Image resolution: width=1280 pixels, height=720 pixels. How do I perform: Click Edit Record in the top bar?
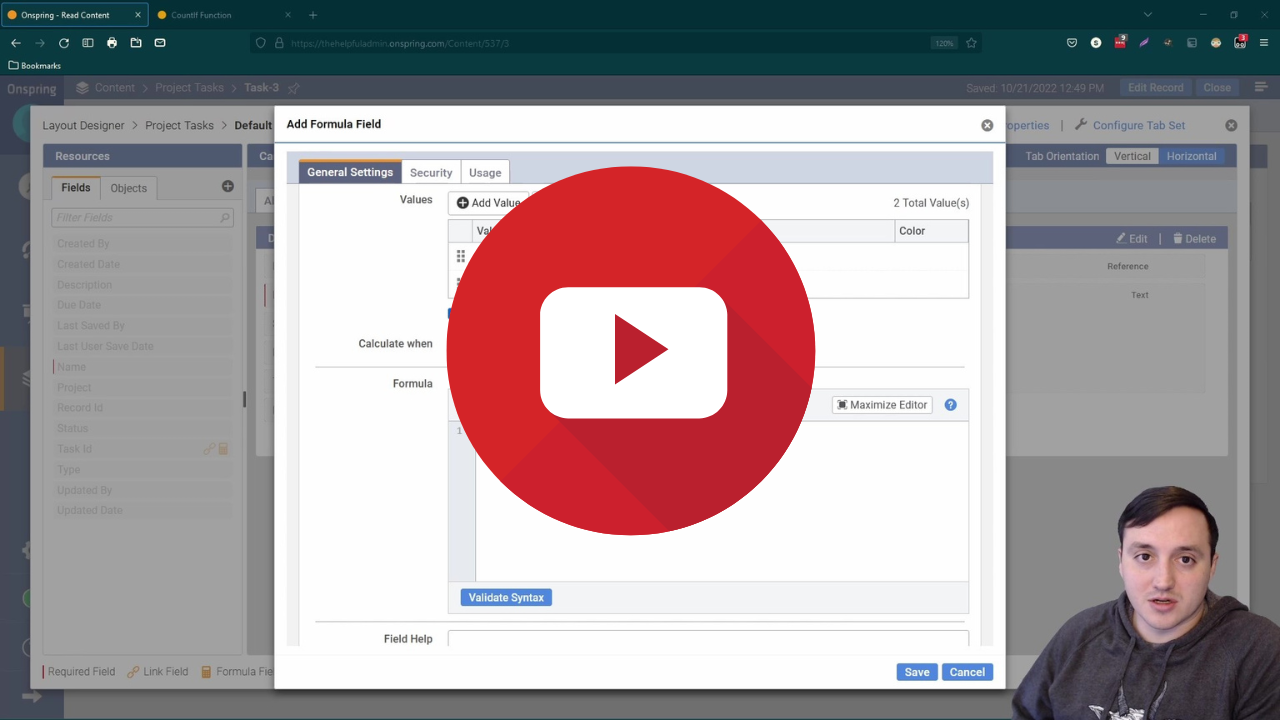[x=1155, y=87]
